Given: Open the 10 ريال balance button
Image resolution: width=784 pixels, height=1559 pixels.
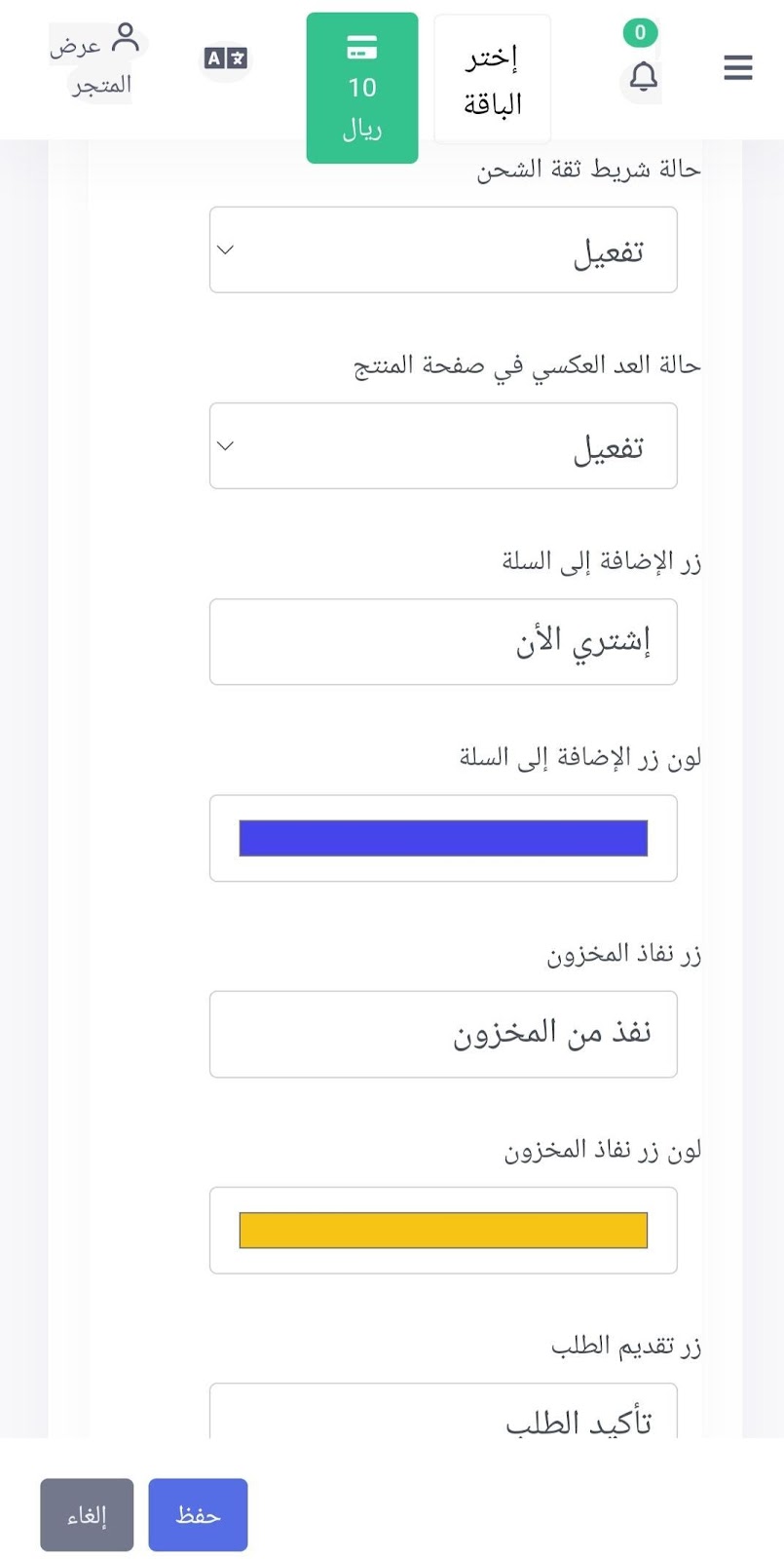Looking at the screenshot, I should point(362,88).
